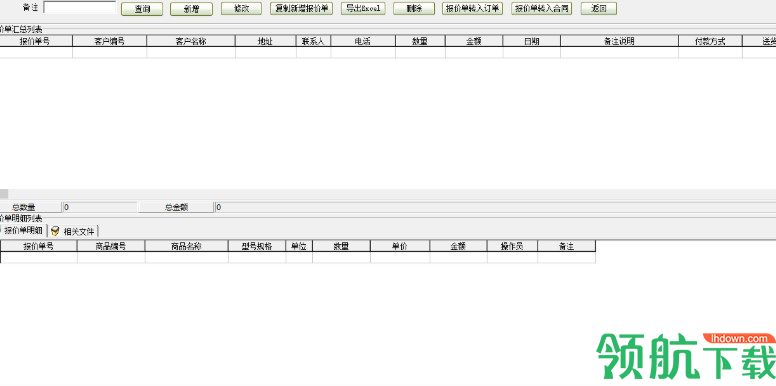Click the 联系人 column header

click(314, 41)
